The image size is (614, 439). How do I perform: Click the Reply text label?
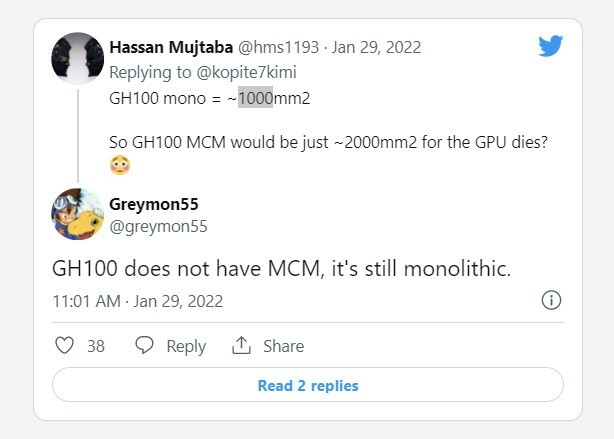click(x=186, y=346)
